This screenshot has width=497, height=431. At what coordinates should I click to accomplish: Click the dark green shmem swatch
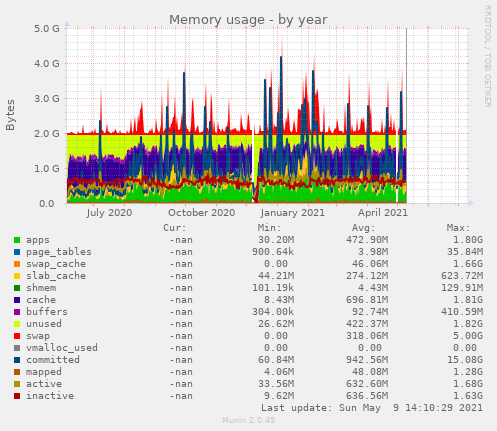click(x=17, y=288)
